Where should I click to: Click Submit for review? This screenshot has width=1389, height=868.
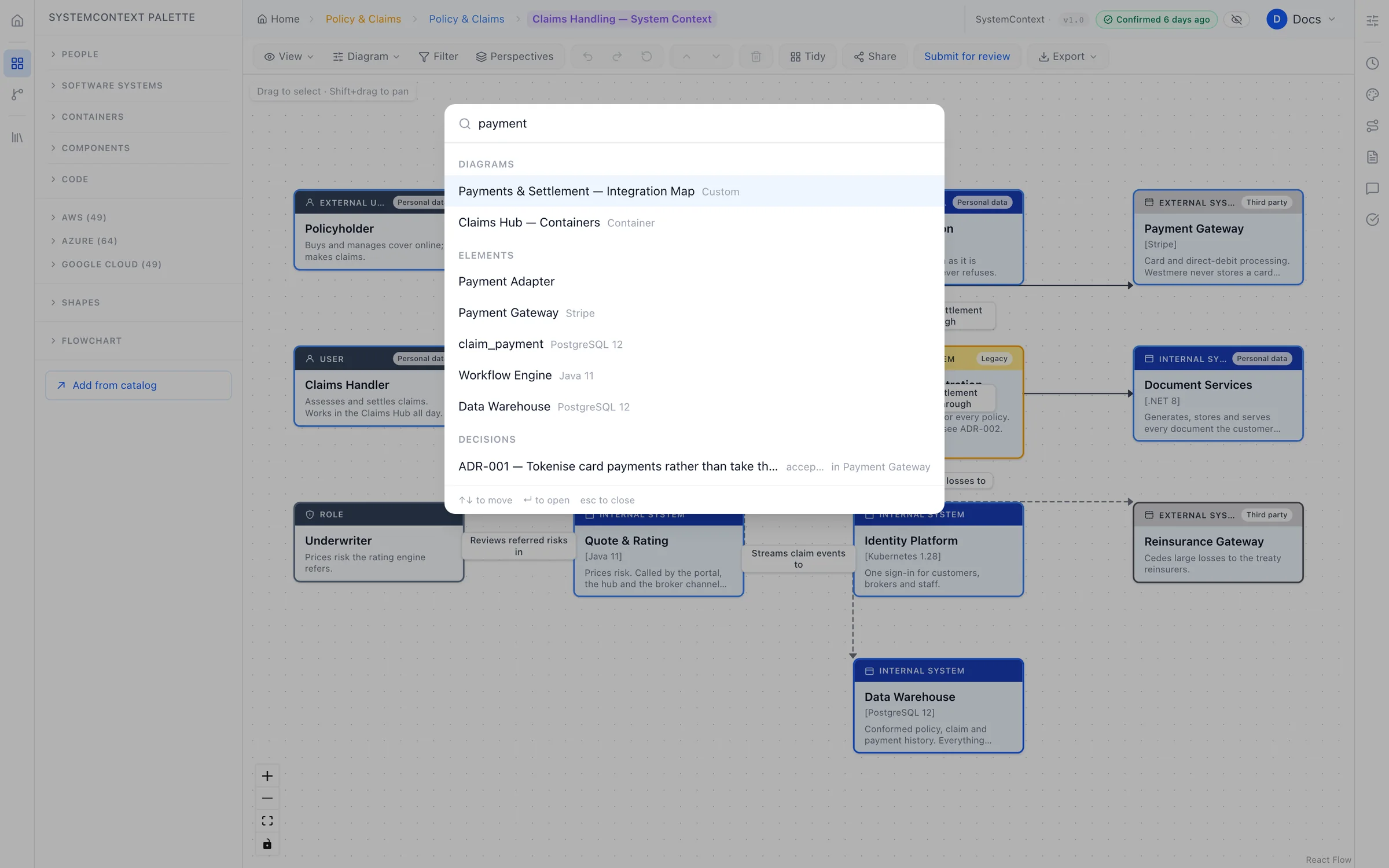tap(967, 56)
